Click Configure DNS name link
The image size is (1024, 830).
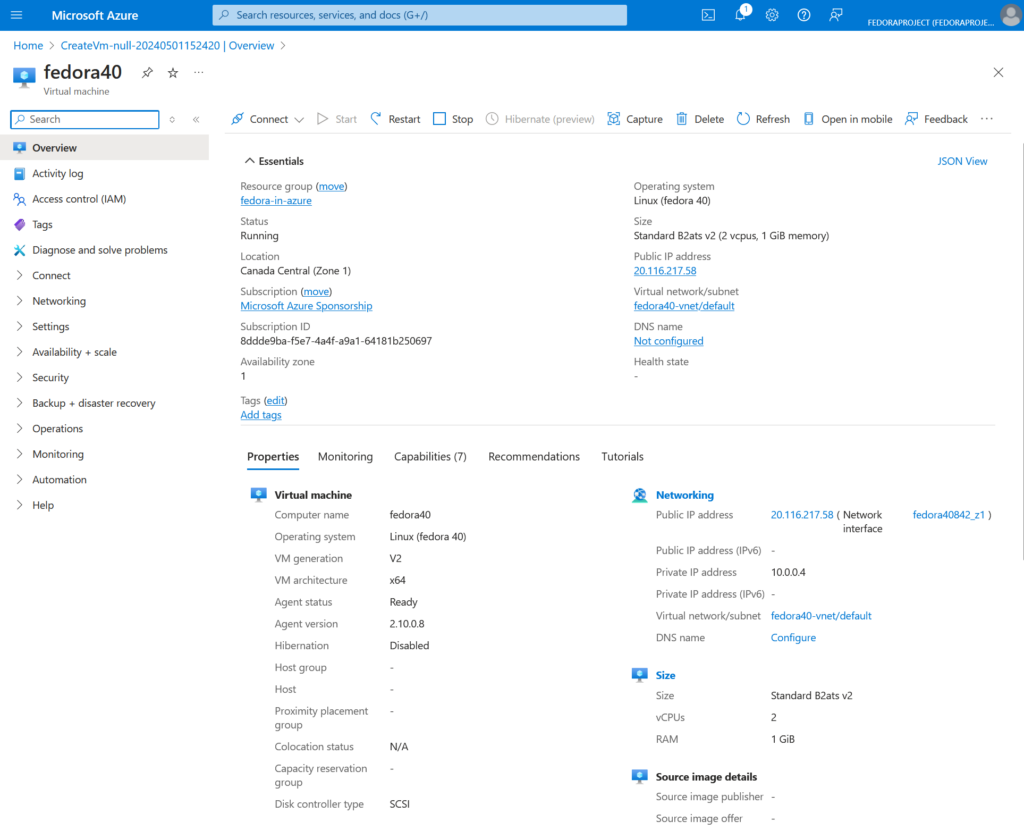tap(793, 637)
